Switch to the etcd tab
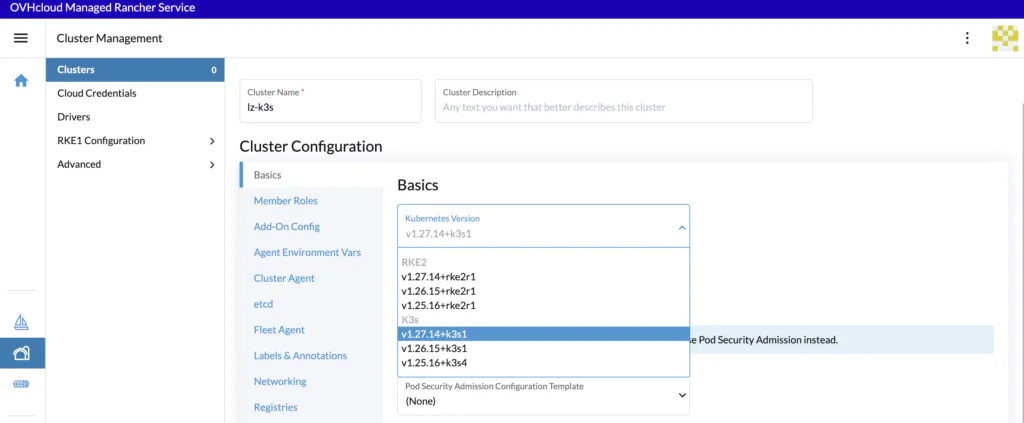 (x=312, y=304)
